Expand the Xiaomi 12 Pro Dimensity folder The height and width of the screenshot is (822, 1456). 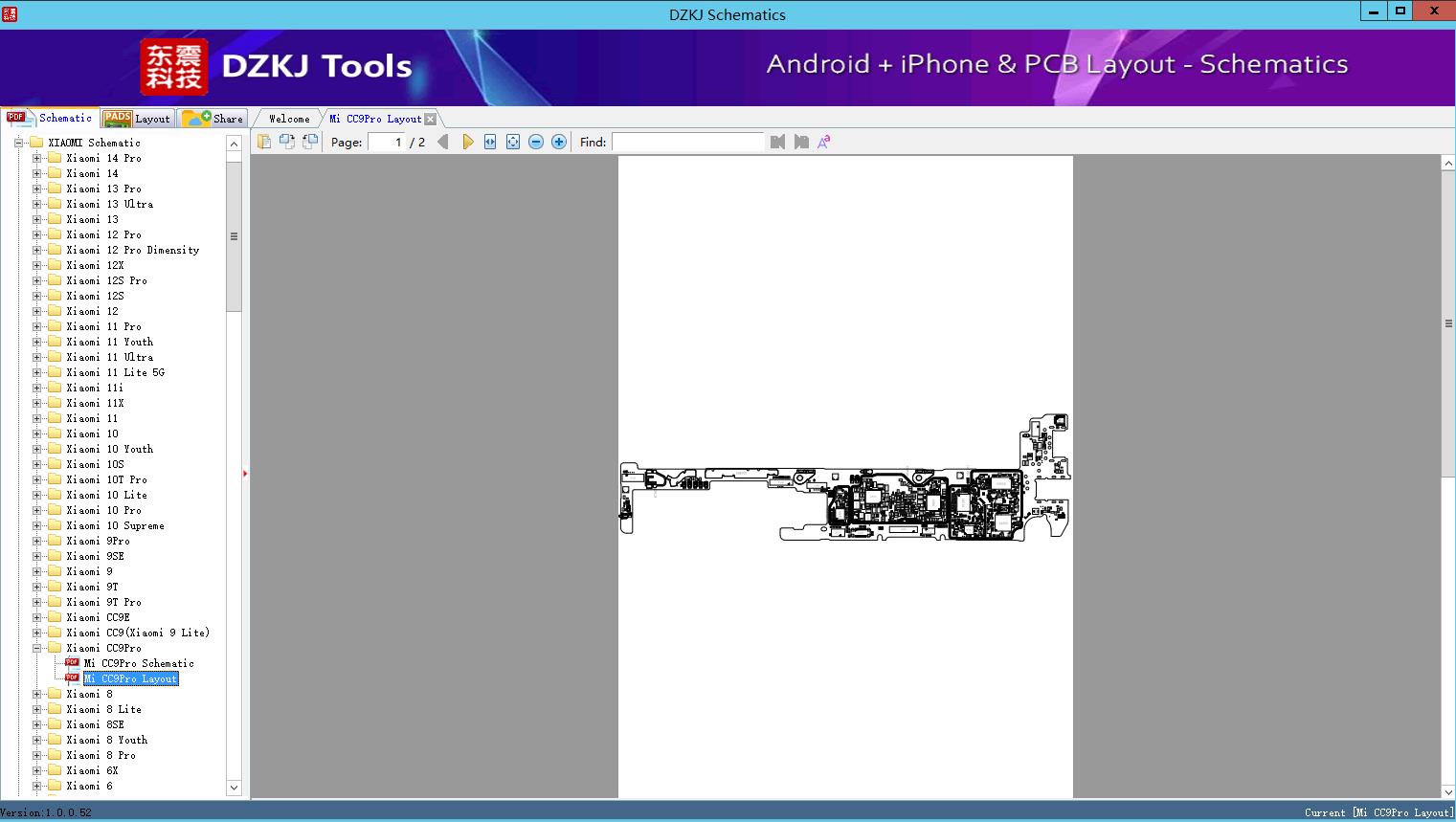pyautogui.click(x=36, y=250)
